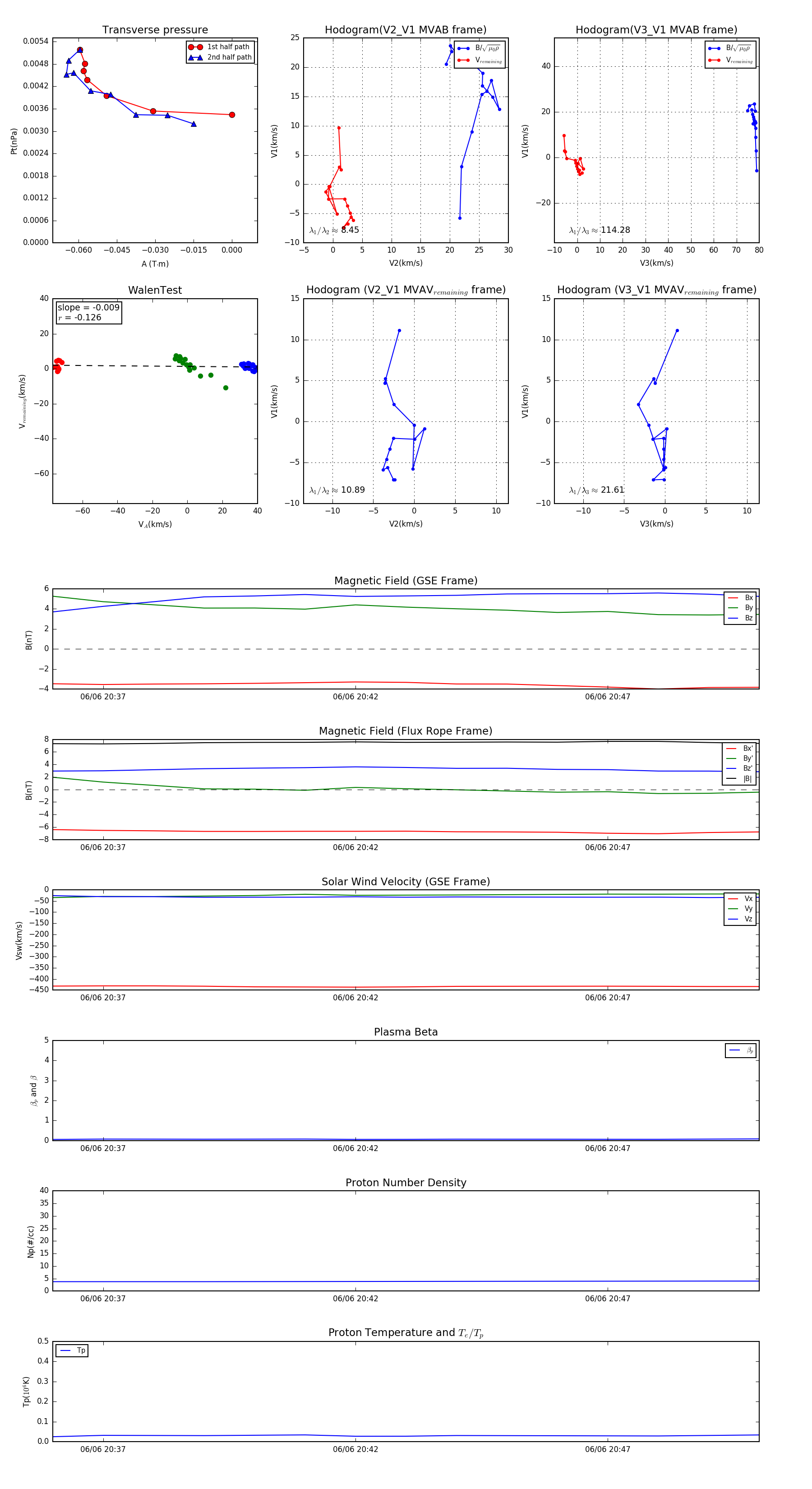The image size is (812, 1489).
Task: Click the "Plasma Beta" plot title
Action: [x=405, y=1032]
